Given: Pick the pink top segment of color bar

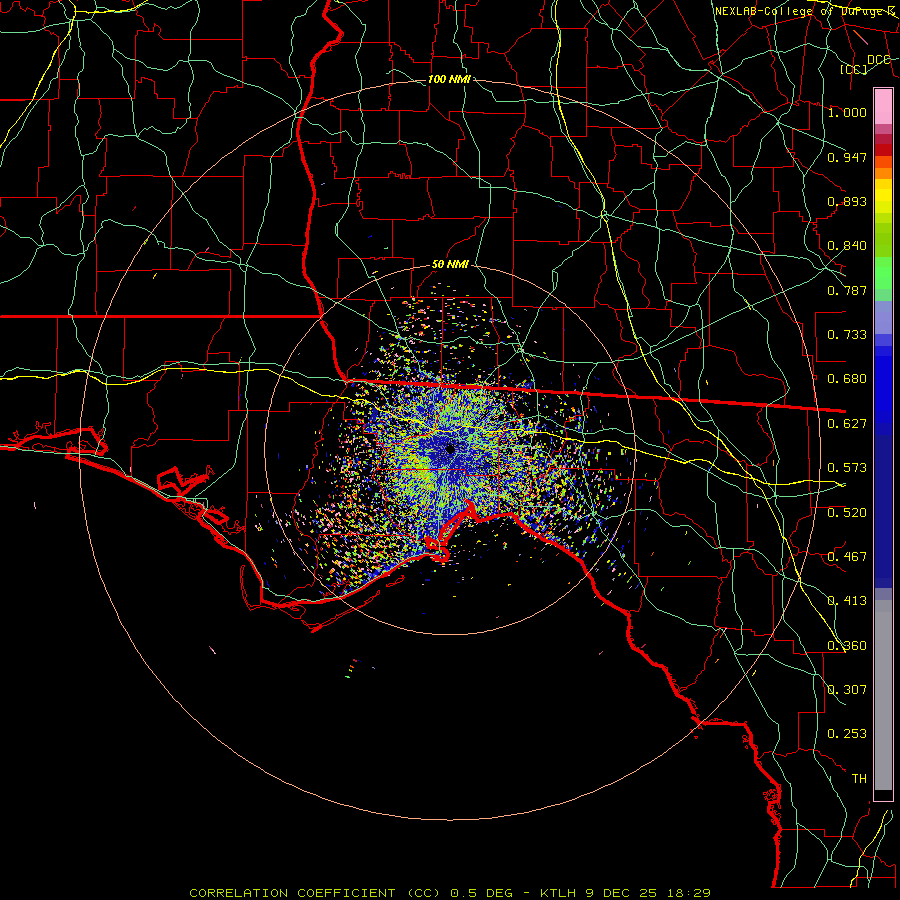Looking at the screenshot, I should [883, 107].
